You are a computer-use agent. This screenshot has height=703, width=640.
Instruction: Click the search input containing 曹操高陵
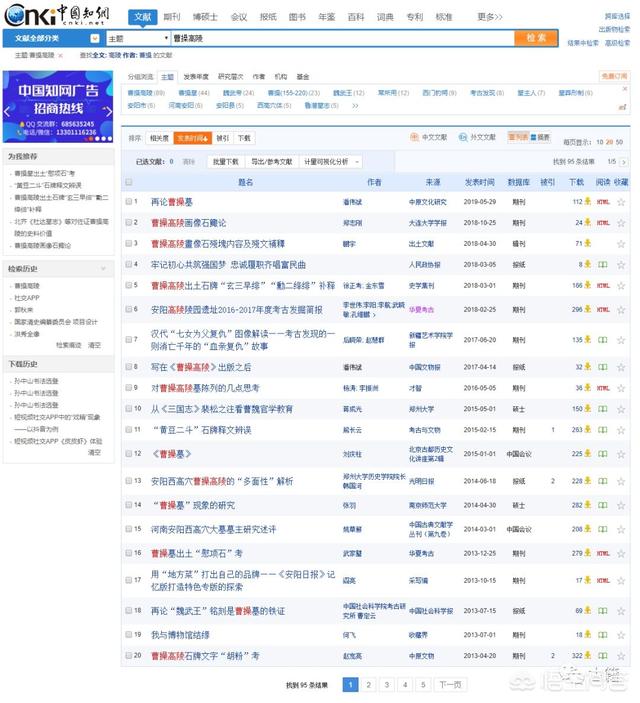[x=340, y=38]
